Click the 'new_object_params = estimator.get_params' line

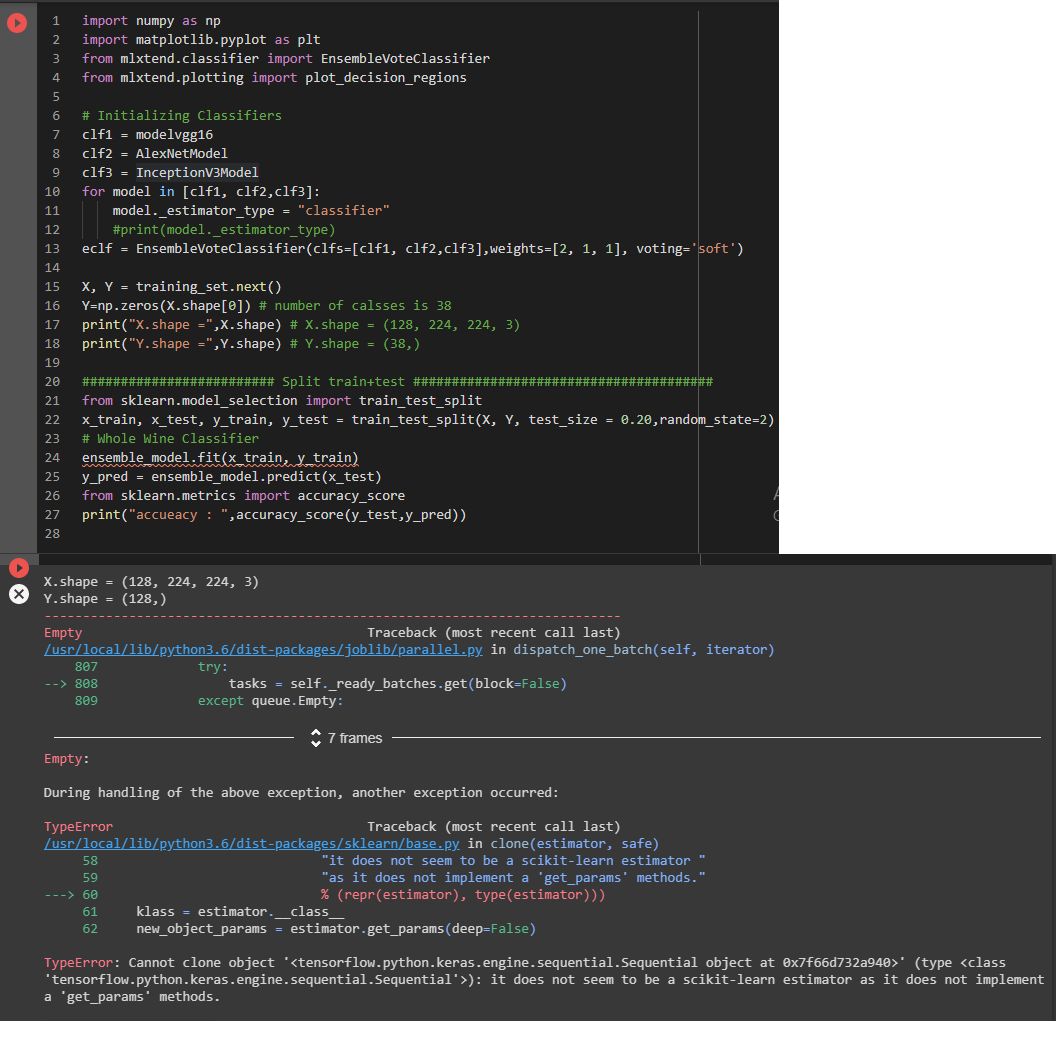point(336,929)
